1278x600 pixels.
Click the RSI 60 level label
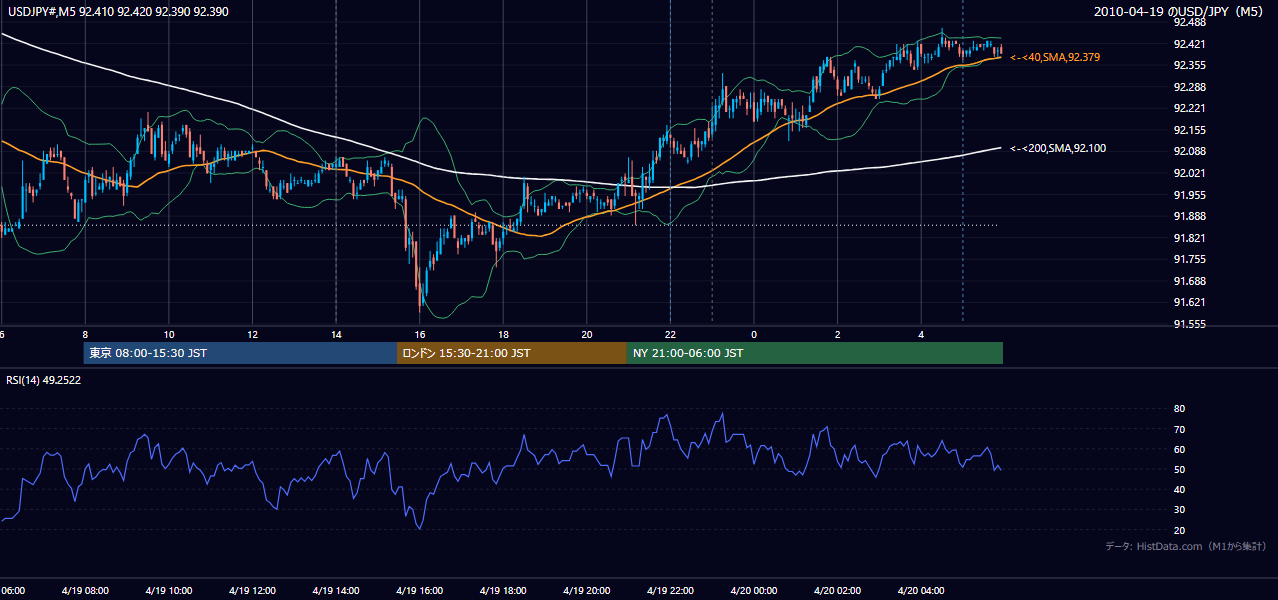1179,449
